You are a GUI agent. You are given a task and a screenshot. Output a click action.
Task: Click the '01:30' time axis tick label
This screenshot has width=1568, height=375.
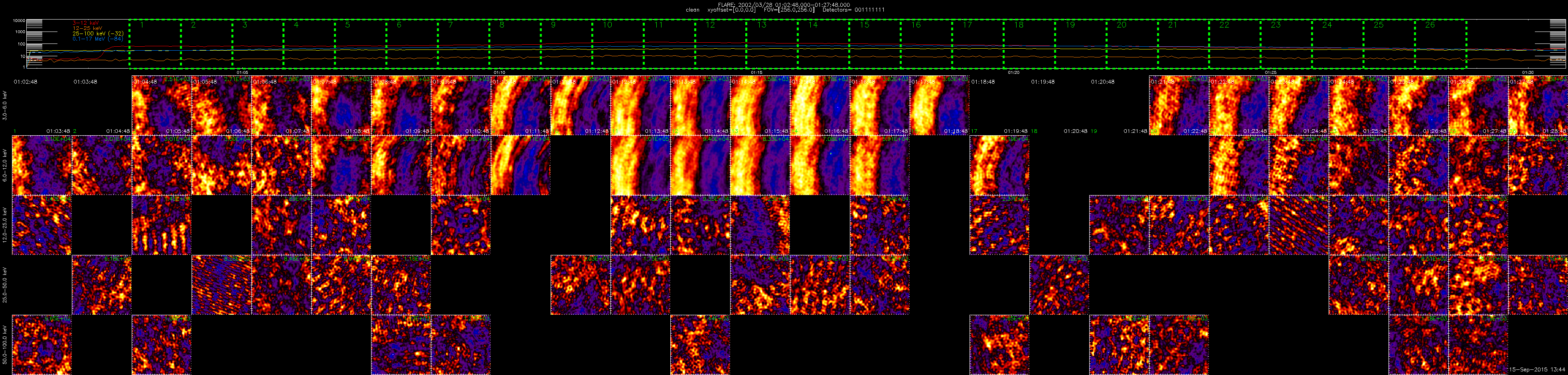coord(1529,72)
